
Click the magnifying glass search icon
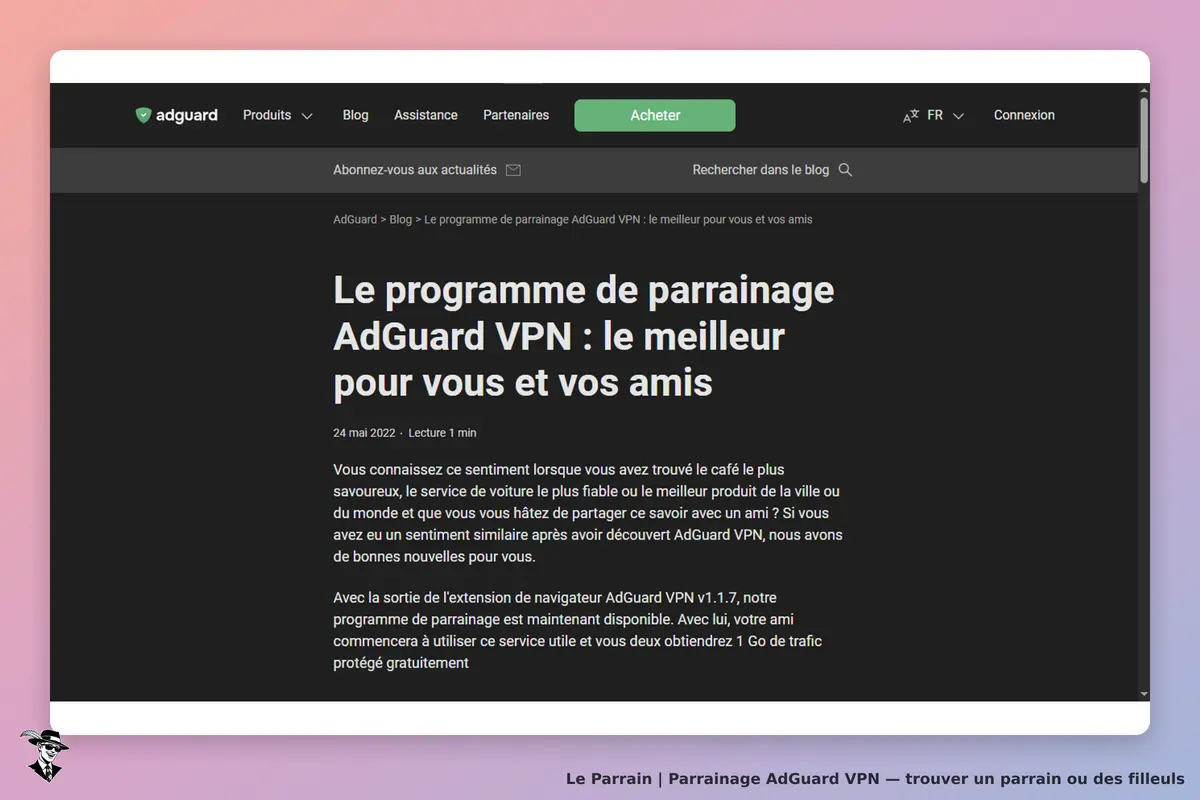pyautogui.click(x=845, y=170)
